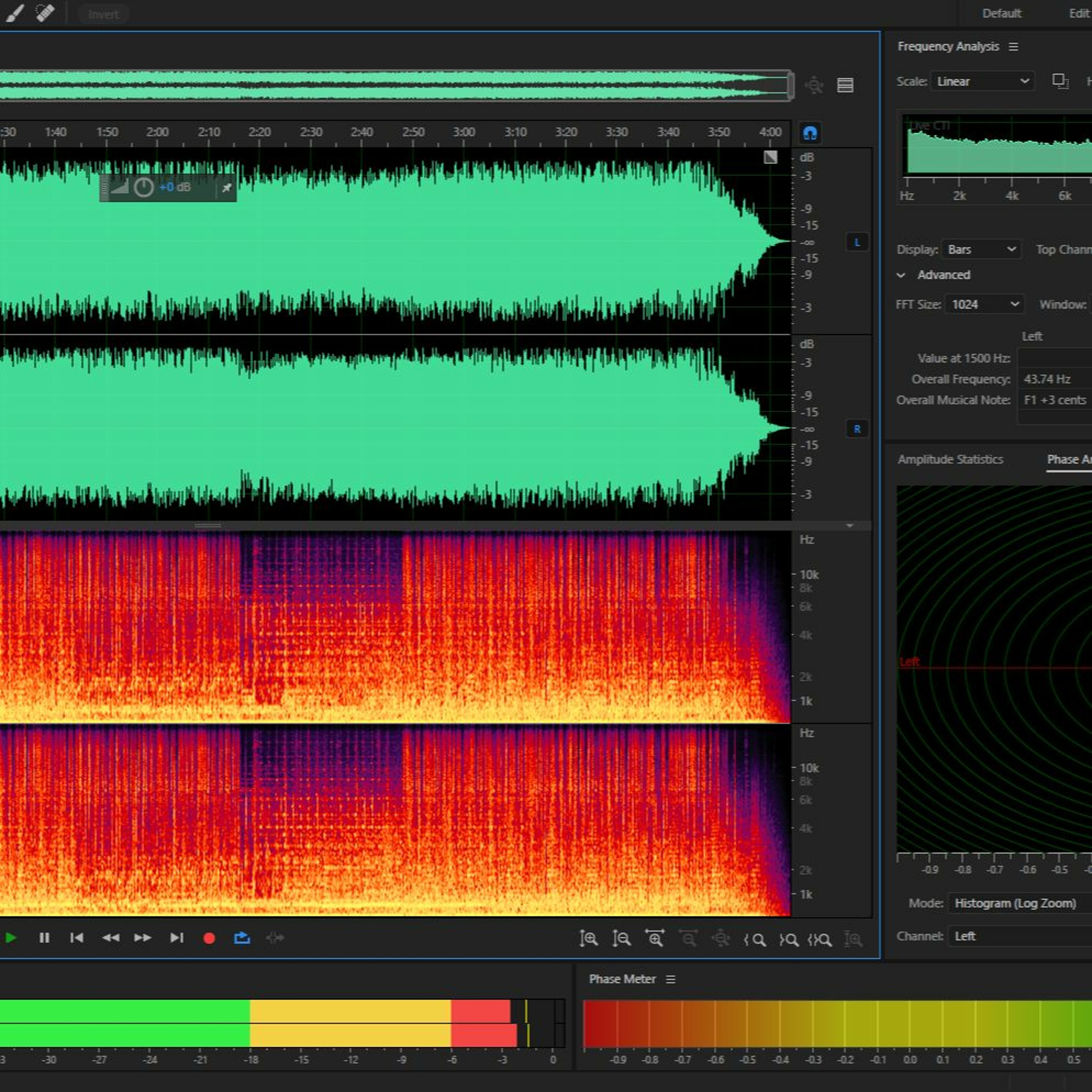Toggle Loop Playback
The width and height of the screenshot is (1092, 1092).
(x=242, y=938)
